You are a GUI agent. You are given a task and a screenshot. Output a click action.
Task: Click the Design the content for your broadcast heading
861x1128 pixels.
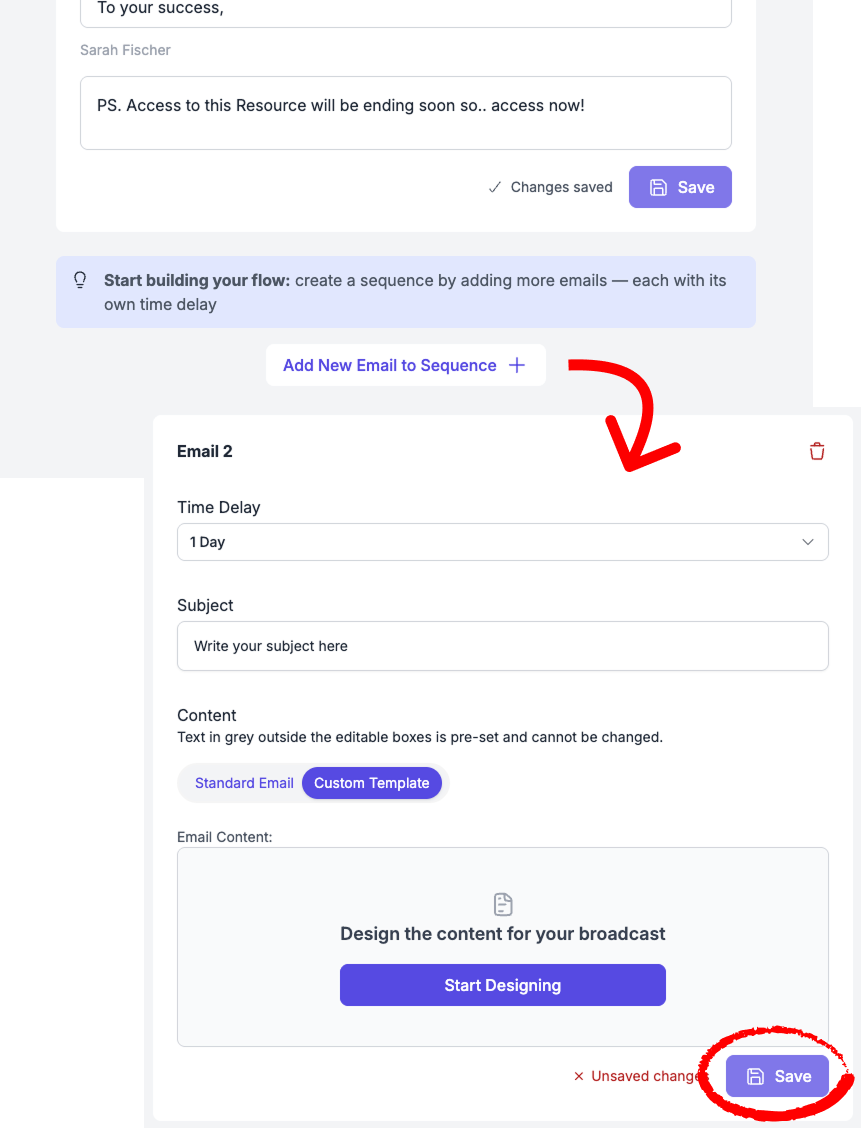[x=502, y=934]
